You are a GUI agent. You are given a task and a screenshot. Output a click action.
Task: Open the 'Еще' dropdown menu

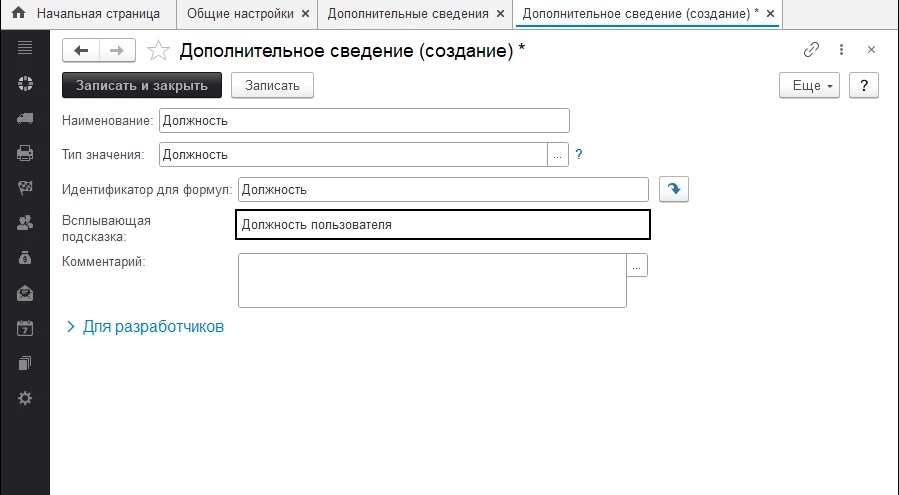pyautogui.click(x=807, y=86)
